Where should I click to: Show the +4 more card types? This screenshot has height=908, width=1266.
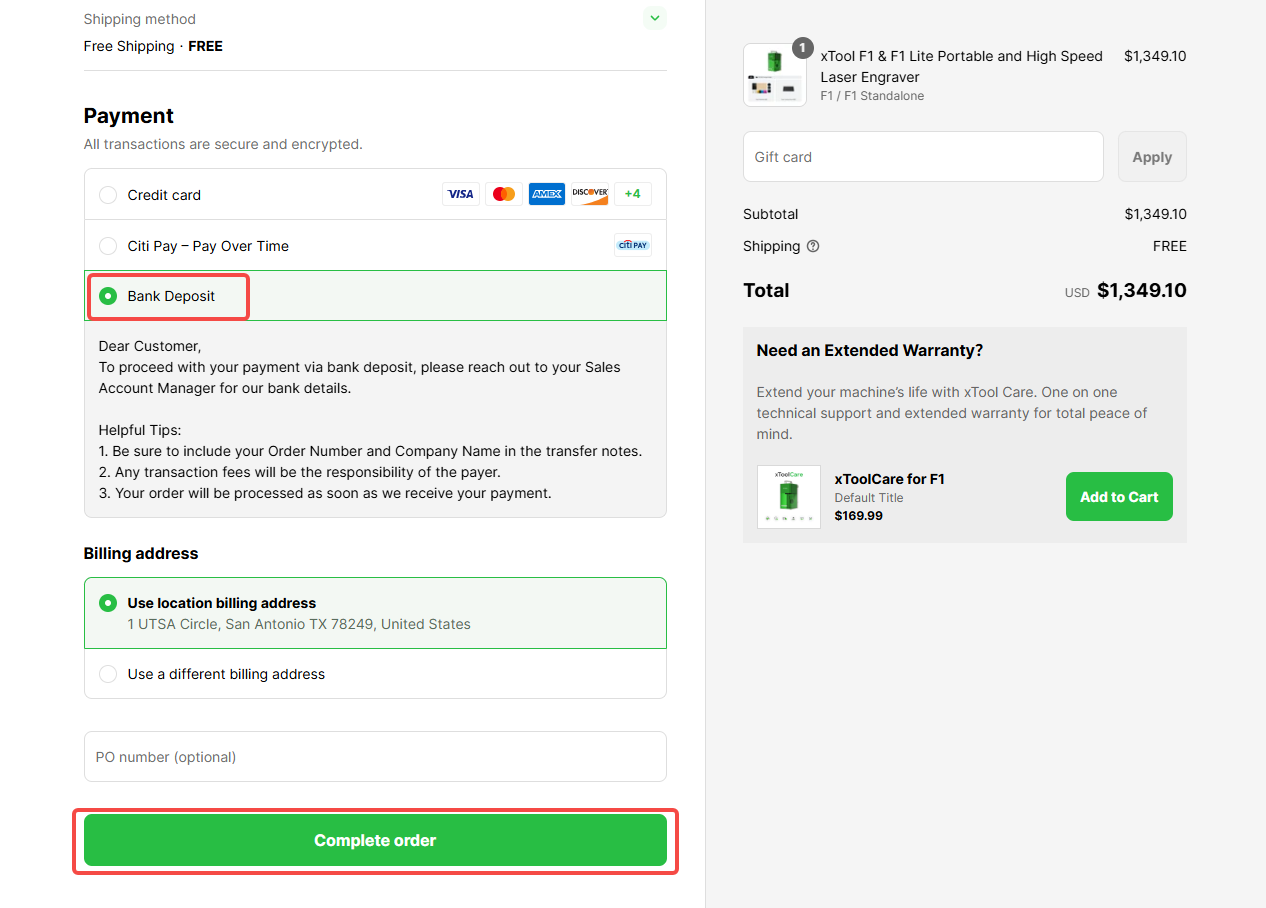coord(633,194)
